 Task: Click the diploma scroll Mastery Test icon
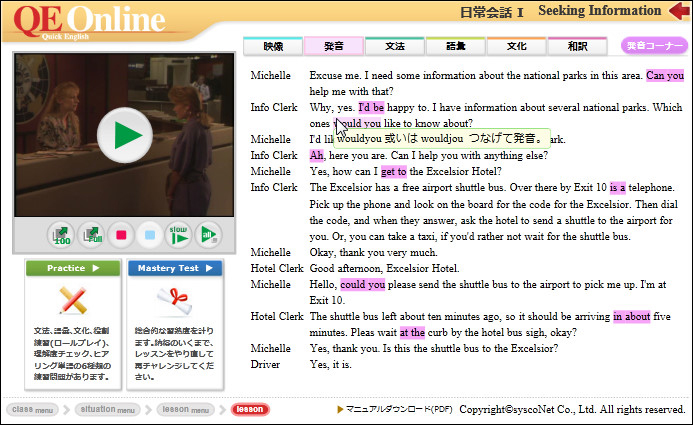[175, 301]
